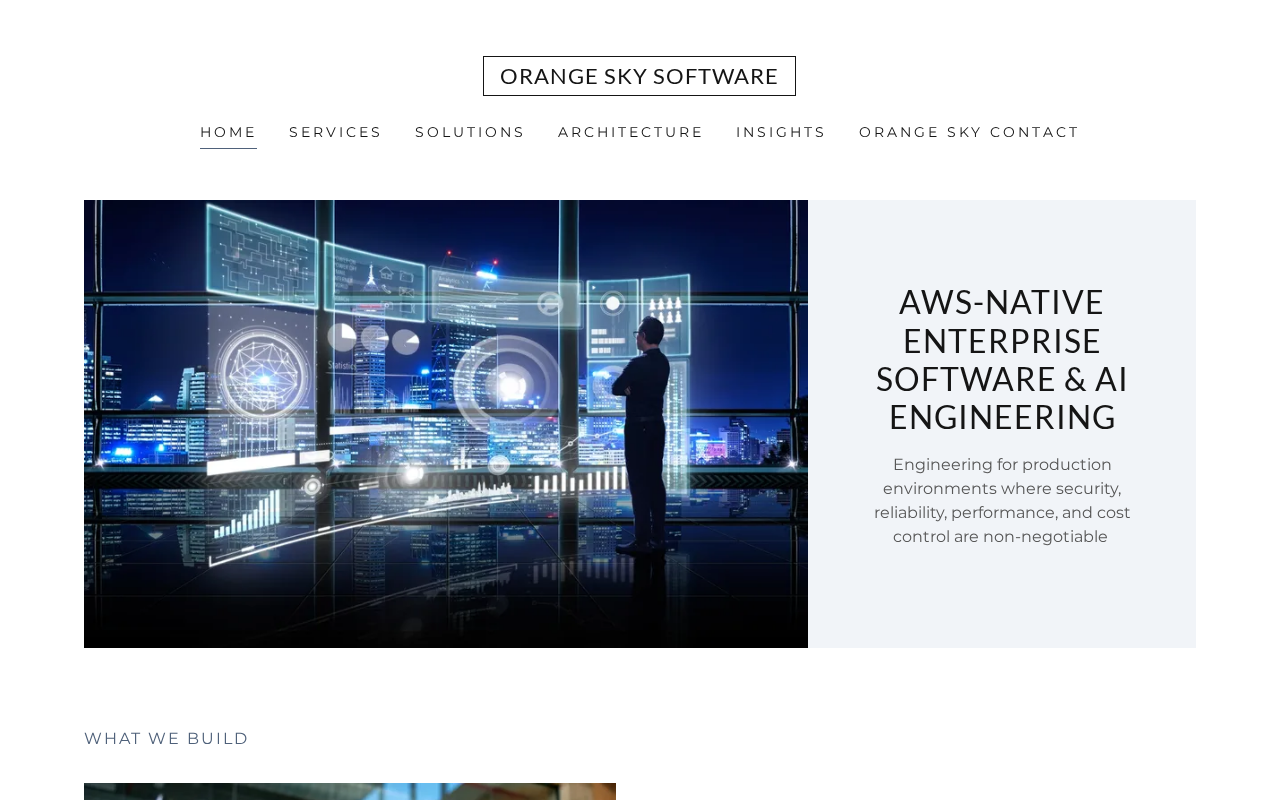Go to the Services page
Screen dimensions: 1280x800
coord(335,132)
